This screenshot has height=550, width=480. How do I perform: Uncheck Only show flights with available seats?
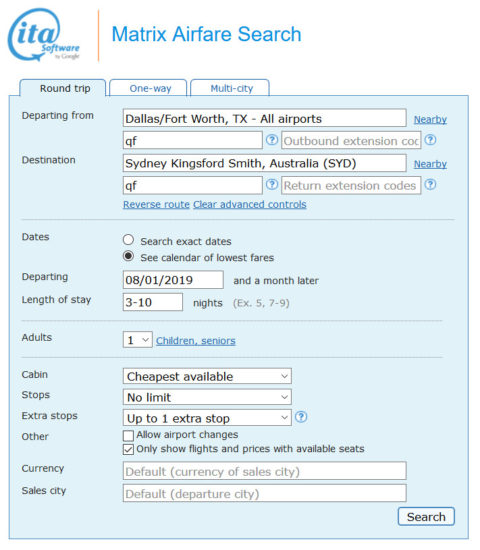point(128,449)
